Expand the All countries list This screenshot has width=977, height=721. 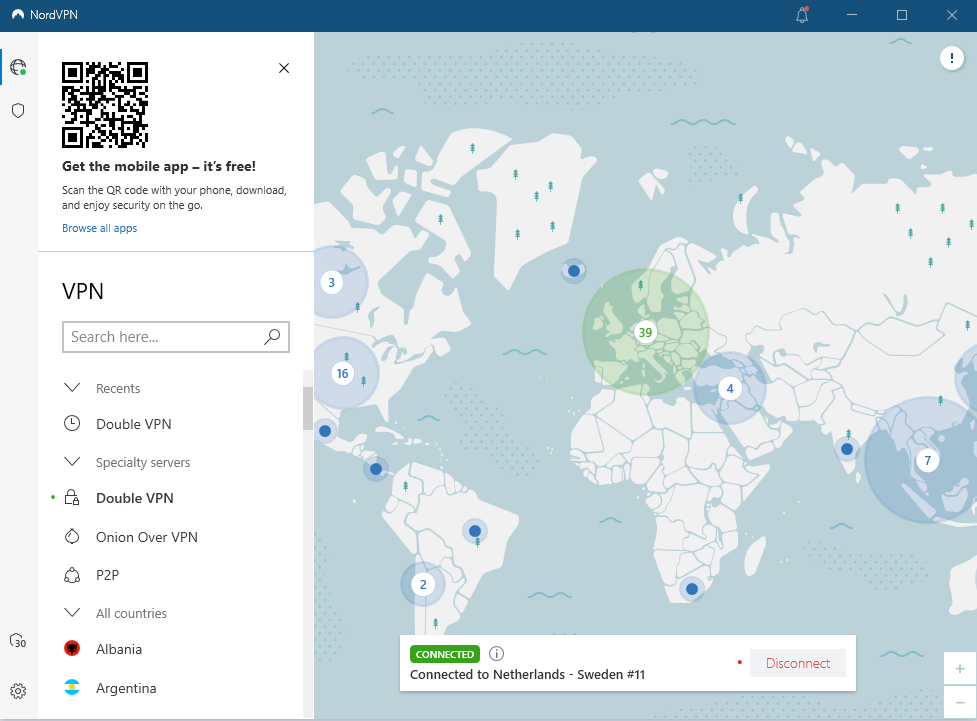click(x=71, y=613)
